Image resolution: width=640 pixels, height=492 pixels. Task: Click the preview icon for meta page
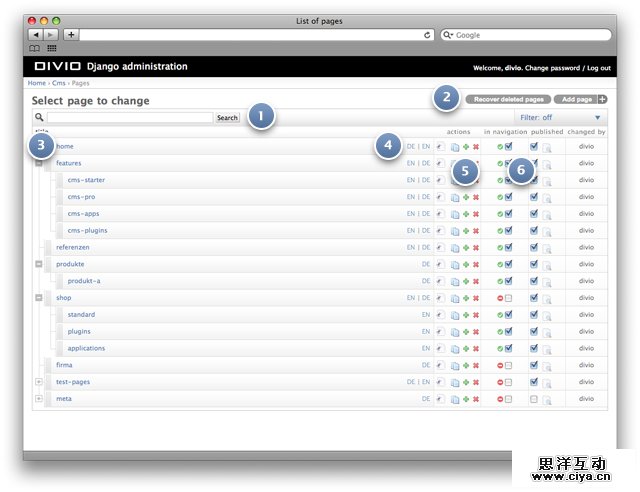coord(547,400)
